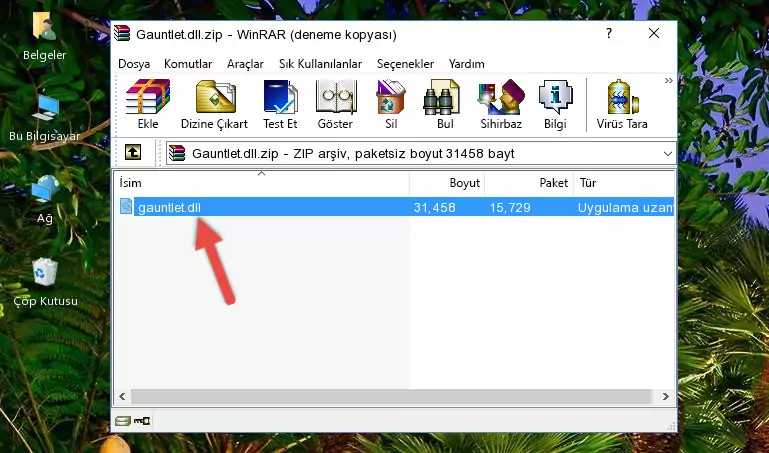Select the Ağ network desktop icon
This screenshot has height=453, width=769.
45,200
